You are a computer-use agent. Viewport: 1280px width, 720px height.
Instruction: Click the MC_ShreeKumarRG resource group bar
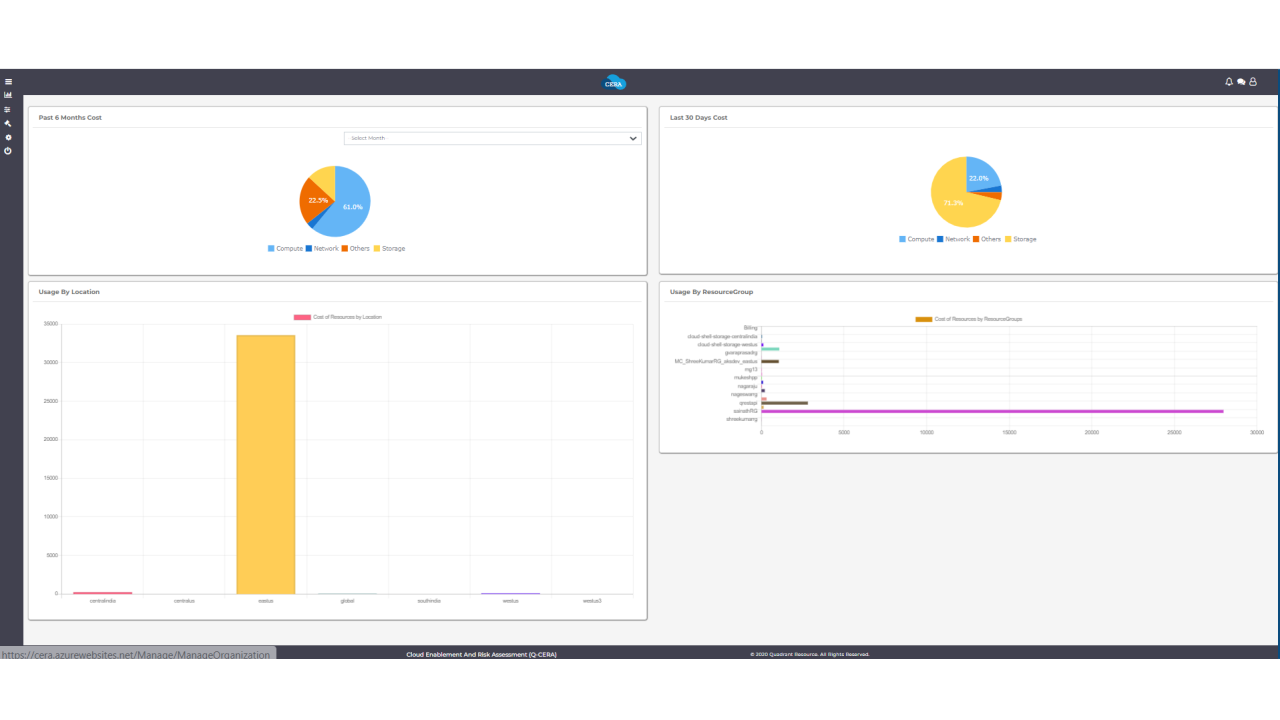tap(770, 361)
